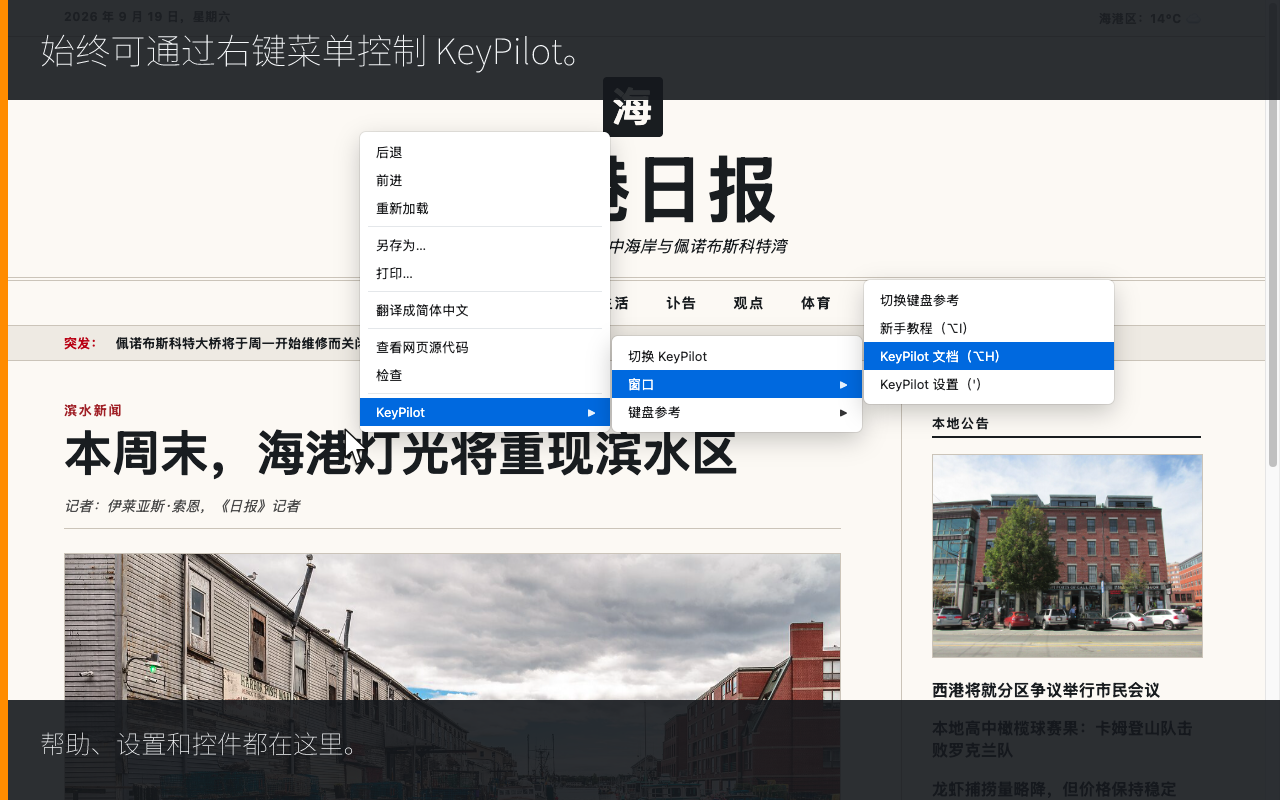
Task: Click the 海 newspaper logo icon
Action: click(633, 107)
